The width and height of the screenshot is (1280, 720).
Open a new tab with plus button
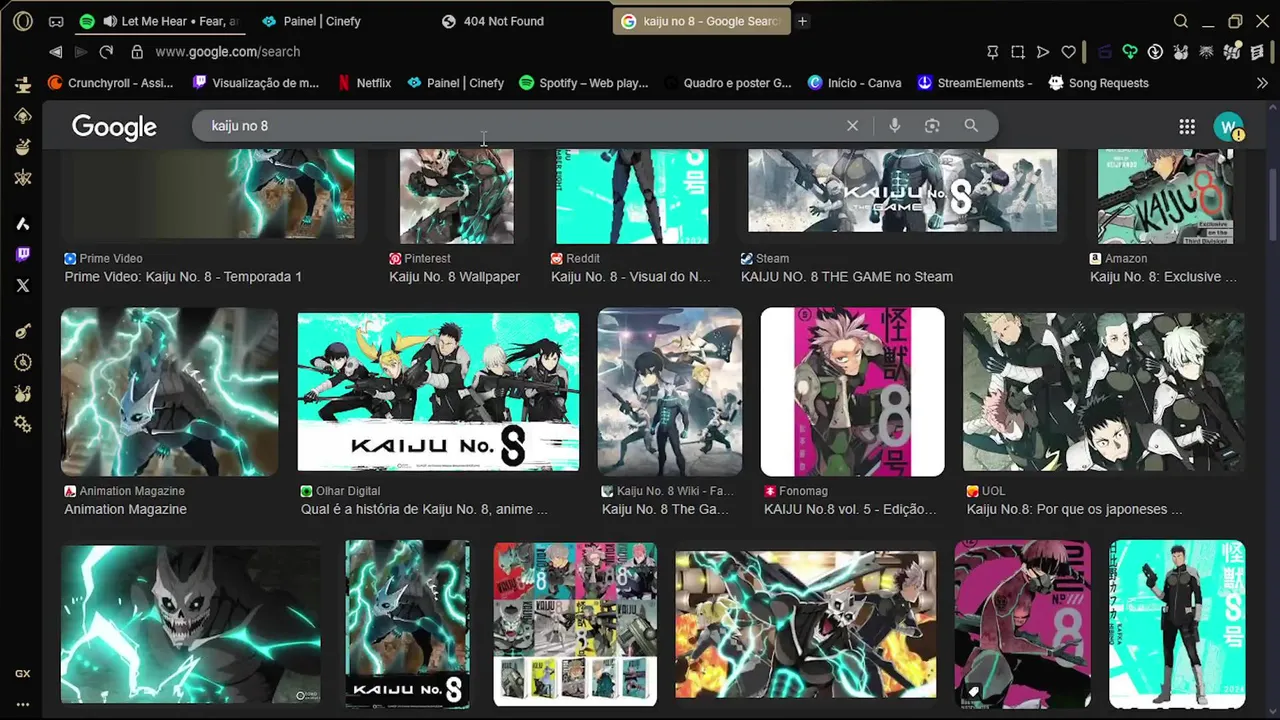(802, 21)
